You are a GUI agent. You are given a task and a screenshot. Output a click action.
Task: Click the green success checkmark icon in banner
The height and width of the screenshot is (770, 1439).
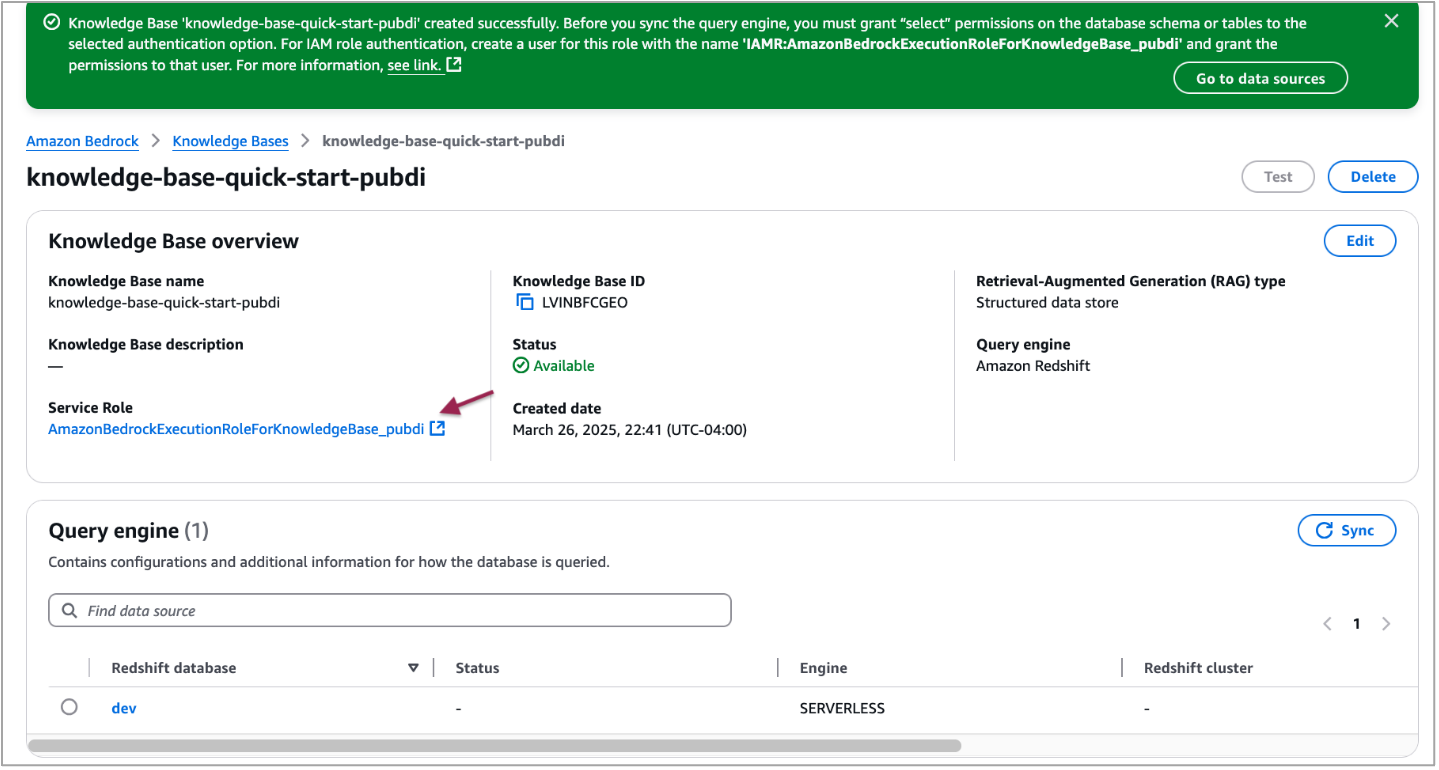point(52,22)
